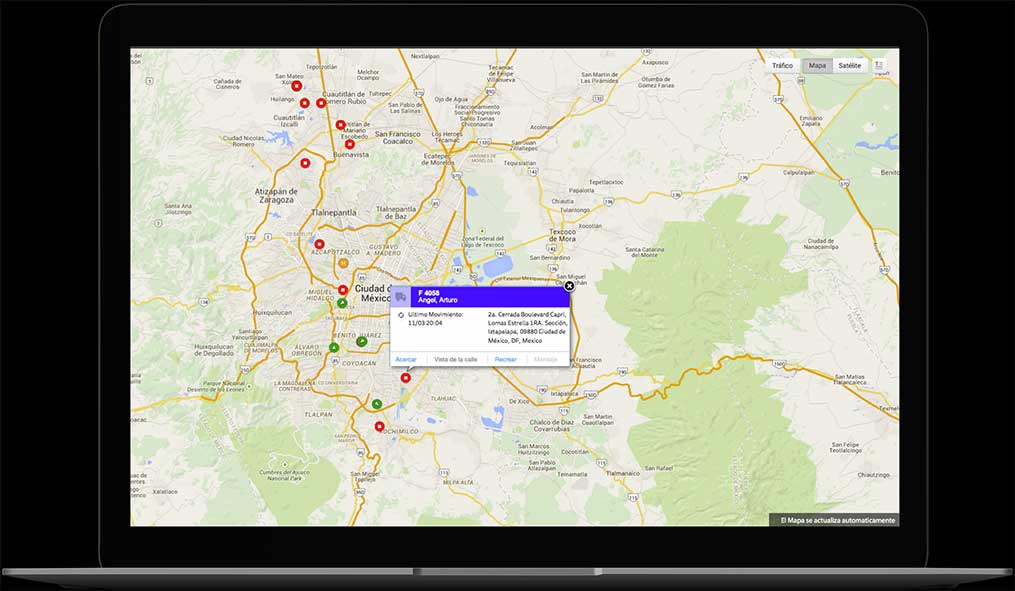
Task: Click the red marker under the info popup pointer
Action: 406,378
